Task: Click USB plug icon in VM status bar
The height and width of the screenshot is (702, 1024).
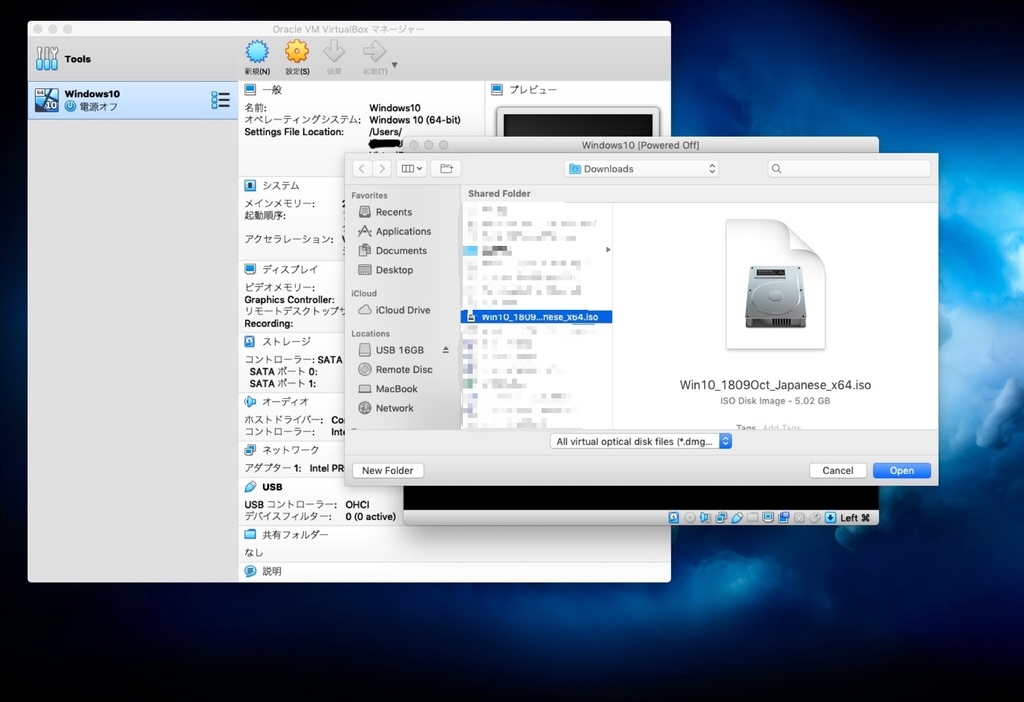Action: 737,517
